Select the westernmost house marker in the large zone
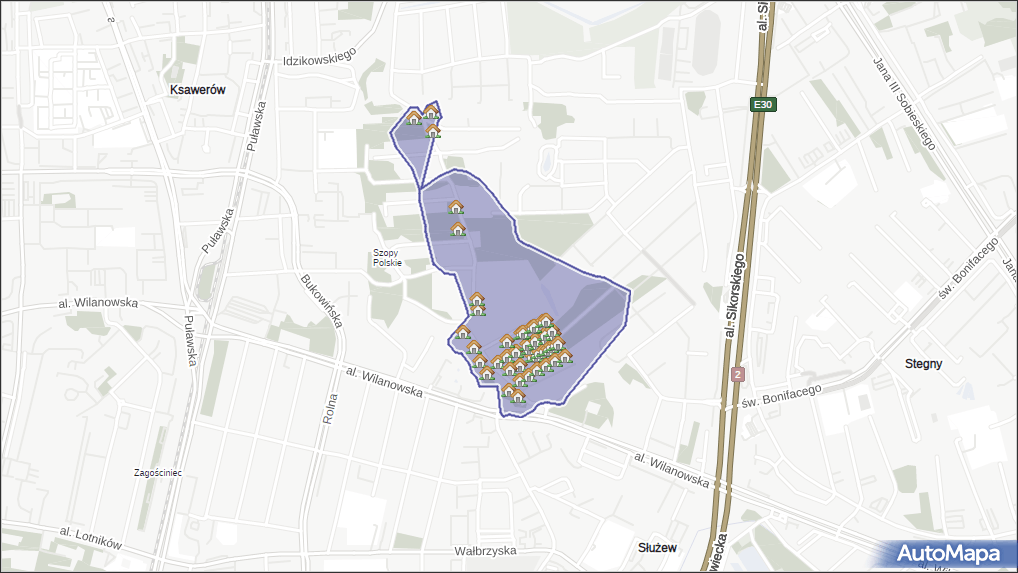Screen dimensions: 1018x573 tap(462, 331)
